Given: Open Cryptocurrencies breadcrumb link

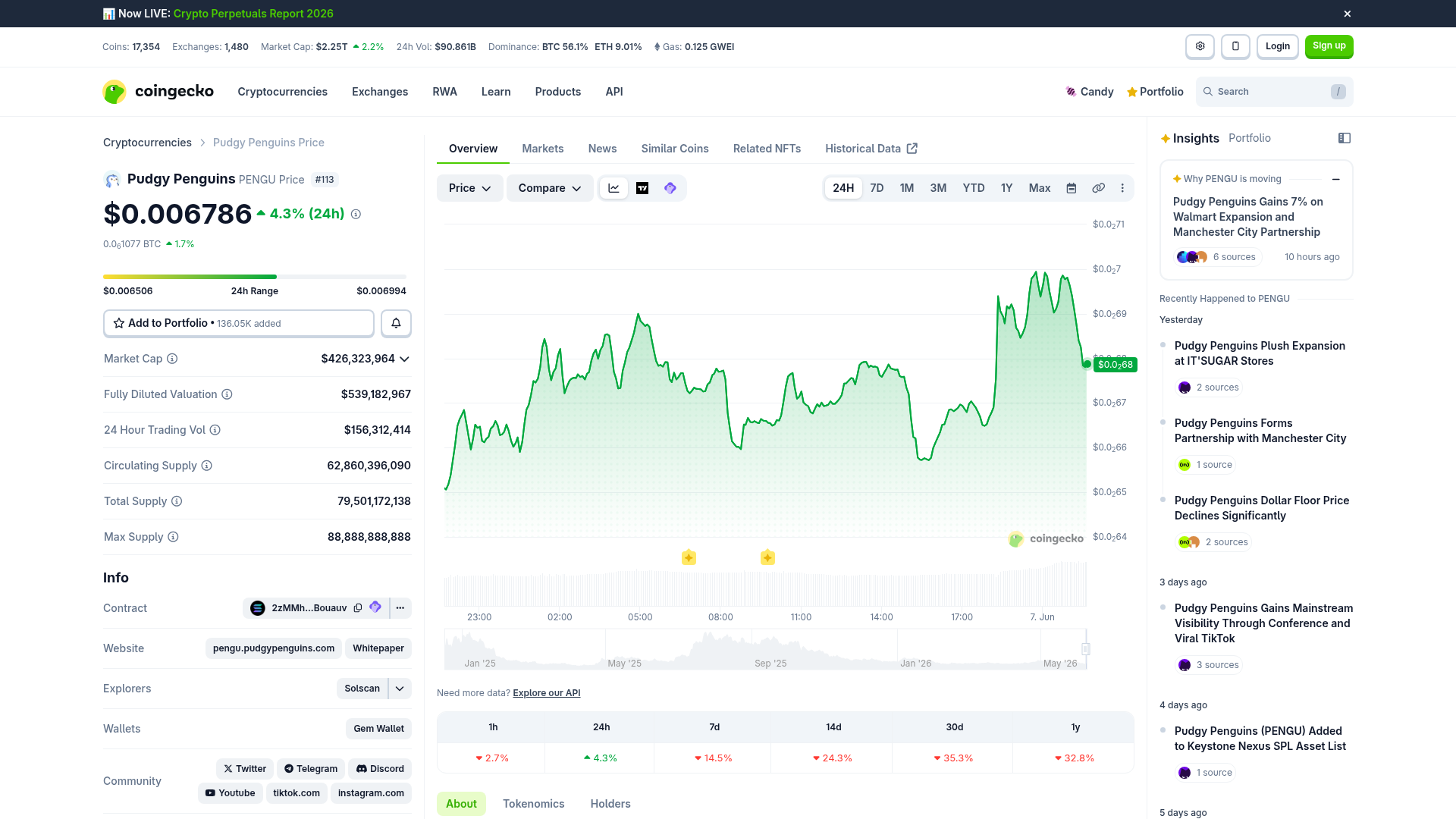Looking at the screenshot, I should [147, 143].
